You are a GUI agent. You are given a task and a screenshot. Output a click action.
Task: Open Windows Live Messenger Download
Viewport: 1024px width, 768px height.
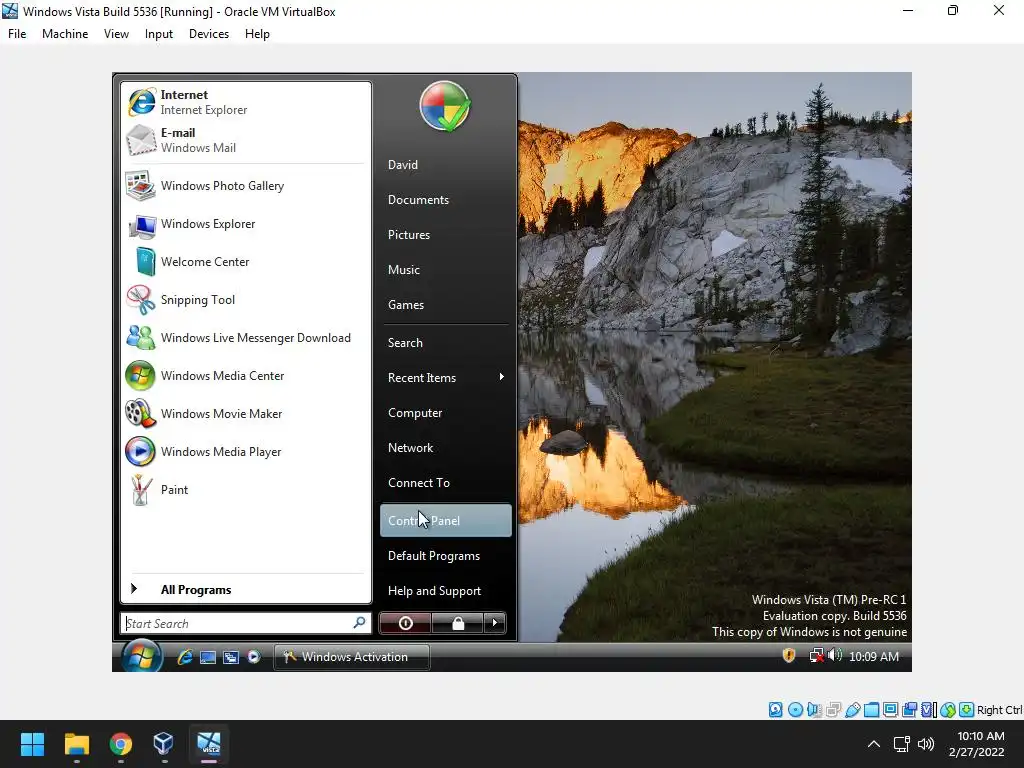(246, 338)
